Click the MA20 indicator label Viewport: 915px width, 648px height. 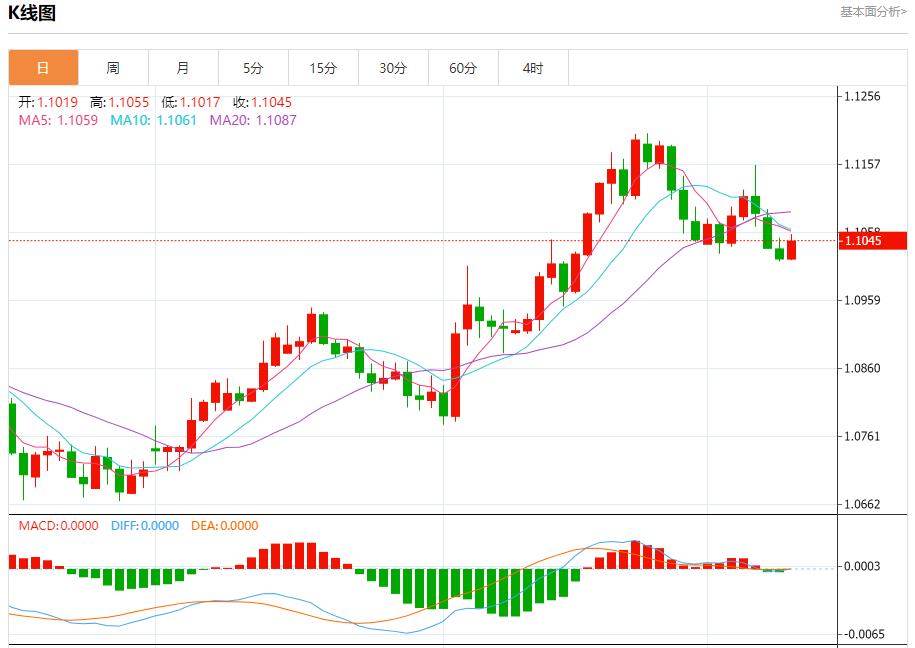coord(252,120)
